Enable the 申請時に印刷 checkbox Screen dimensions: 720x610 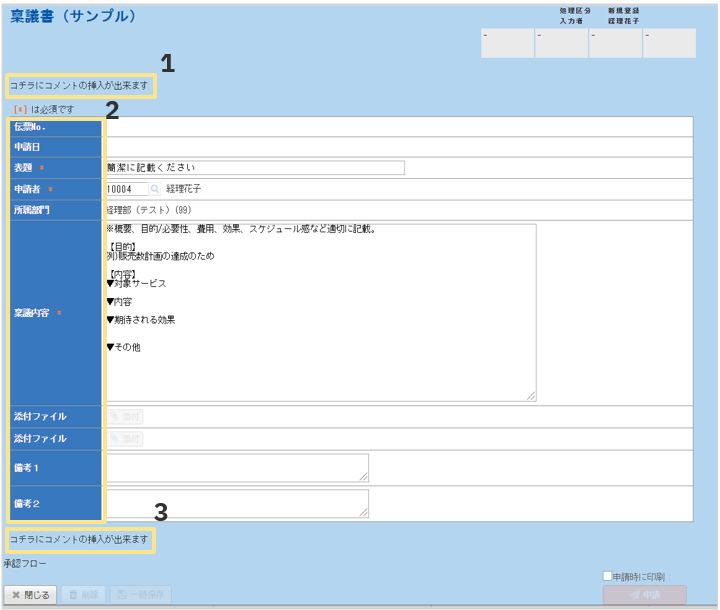[x=607, y=576]
